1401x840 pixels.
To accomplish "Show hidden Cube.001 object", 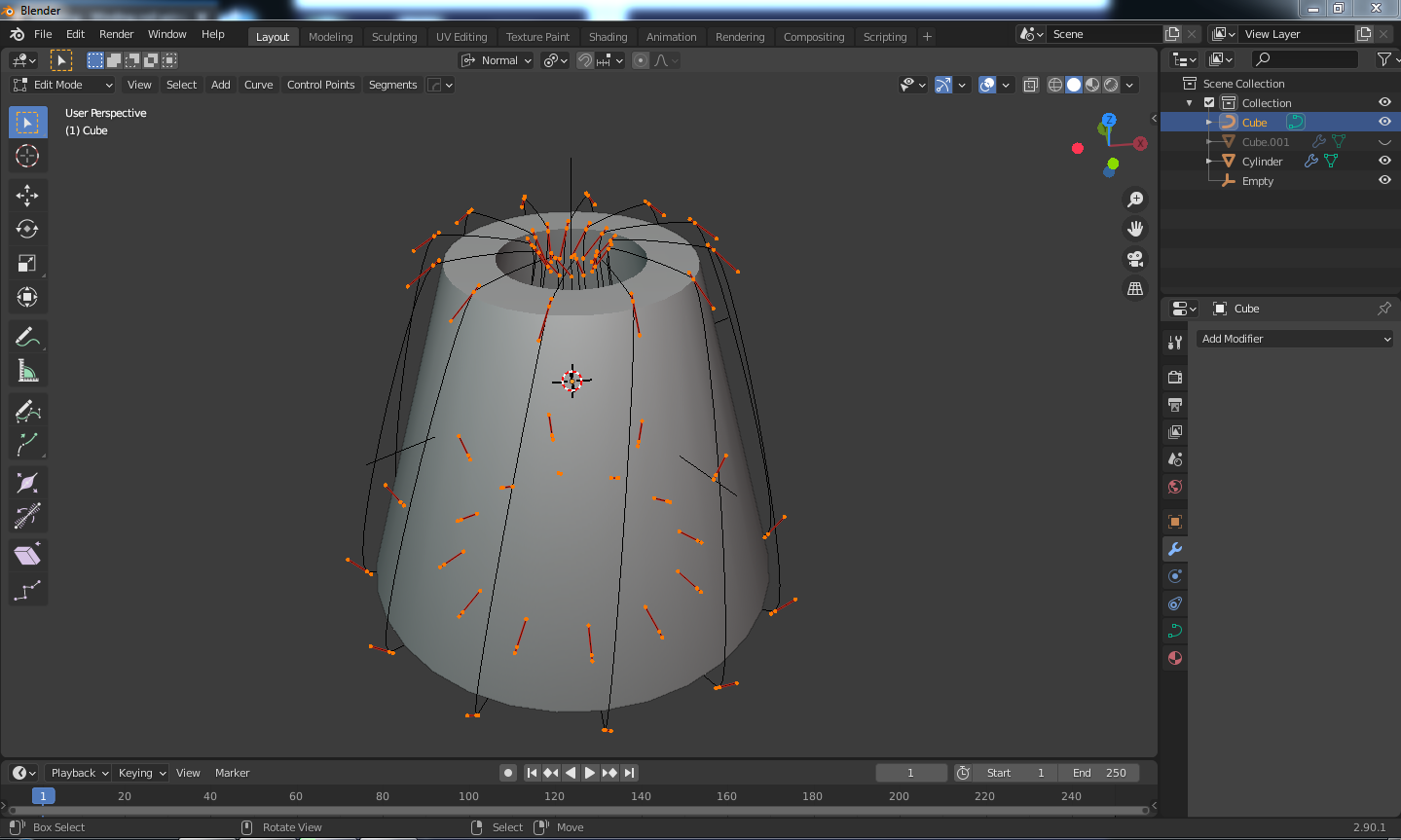I will click(1384, 141).
